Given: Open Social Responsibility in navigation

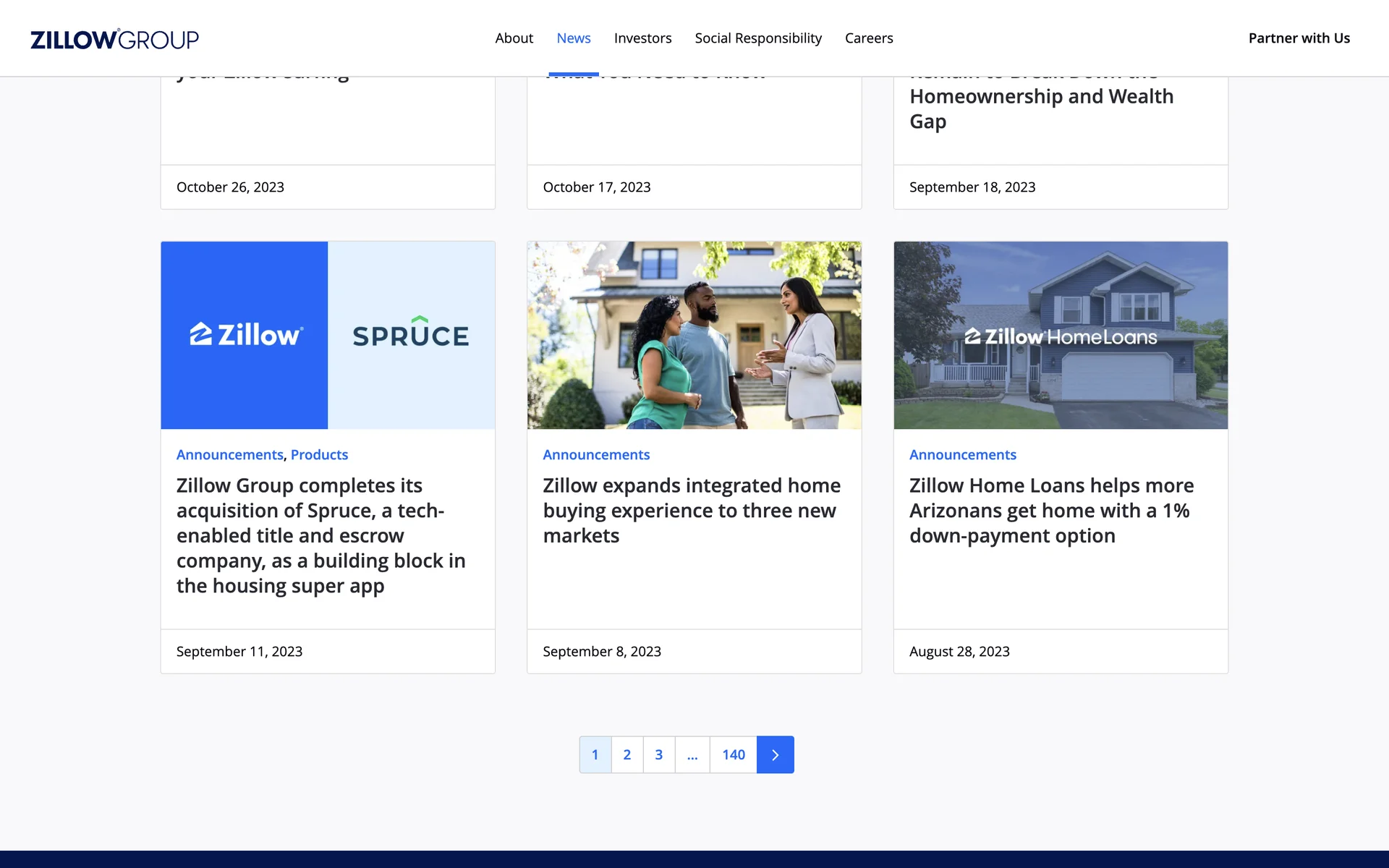Looking at the screenshot, I should [757, 38].
